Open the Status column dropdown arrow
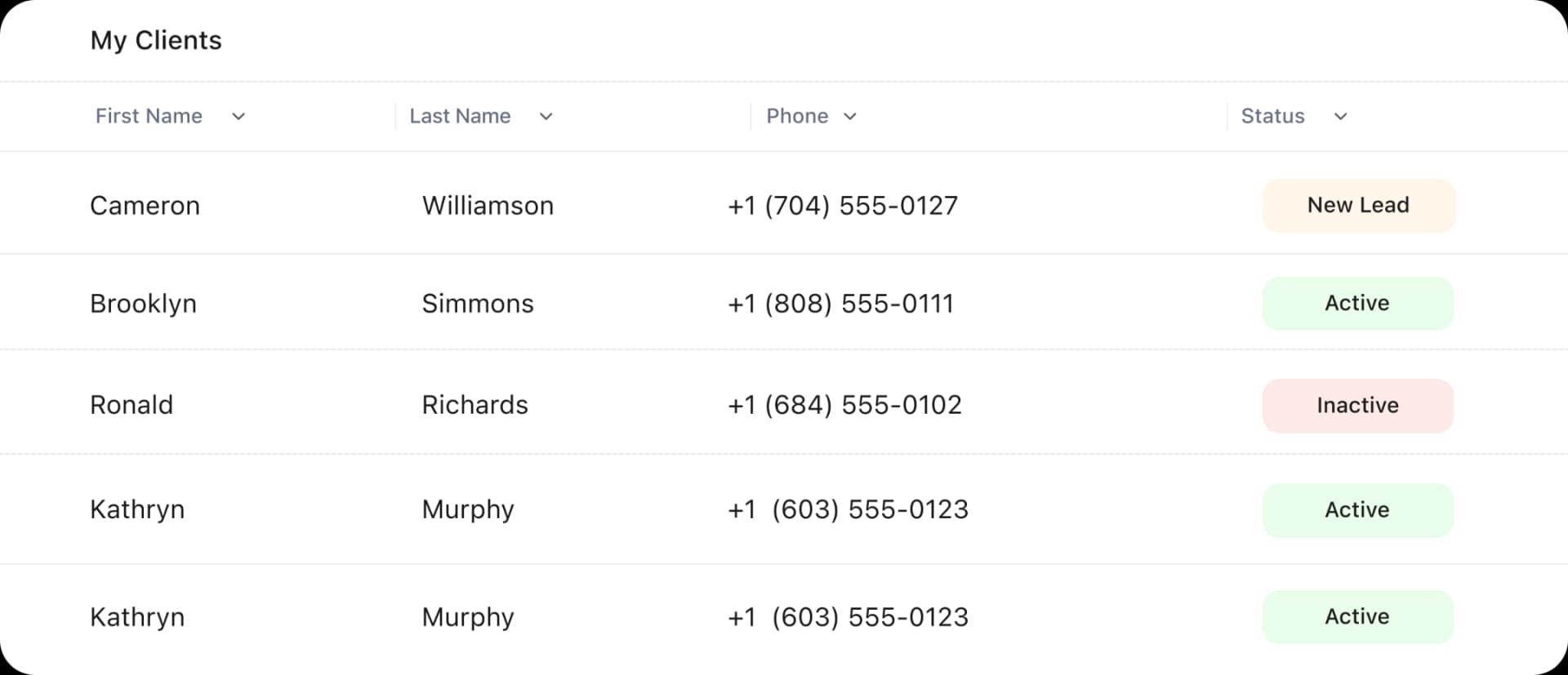Image resolution: width=1568 pixels, height=675 pixels. coord(1340,117)
